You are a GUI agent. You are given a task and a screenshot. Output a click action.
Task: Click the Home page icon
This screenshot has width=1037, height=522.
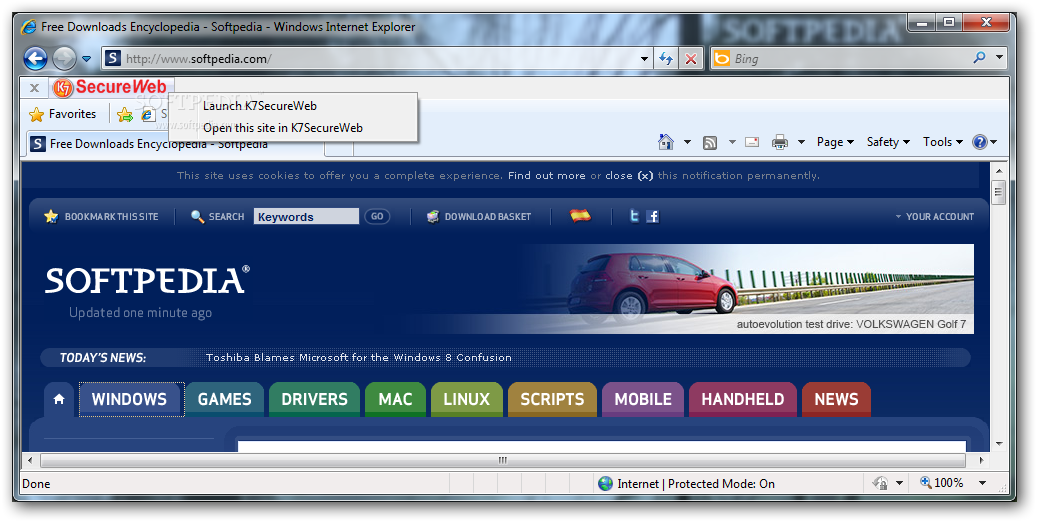665,142
